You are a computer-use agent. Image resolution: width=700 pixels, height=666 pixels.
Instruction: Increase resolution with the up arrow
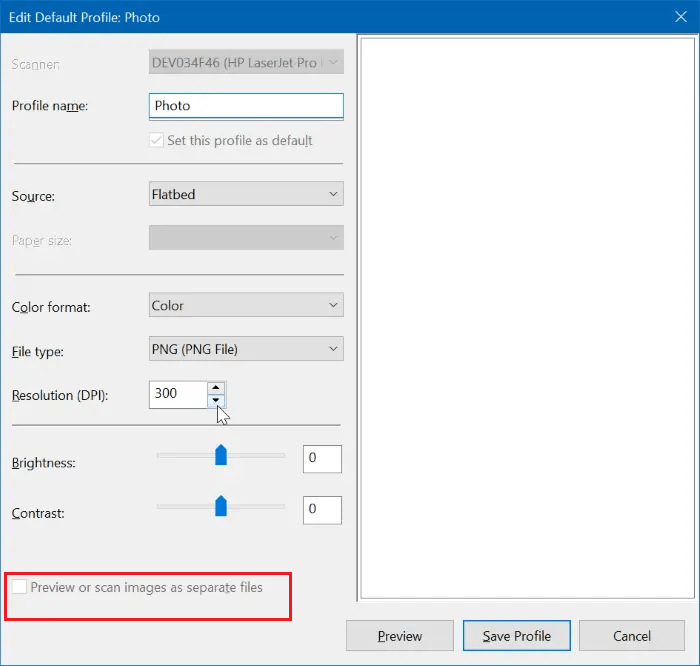pyautogui.click(x=216, y=387)
